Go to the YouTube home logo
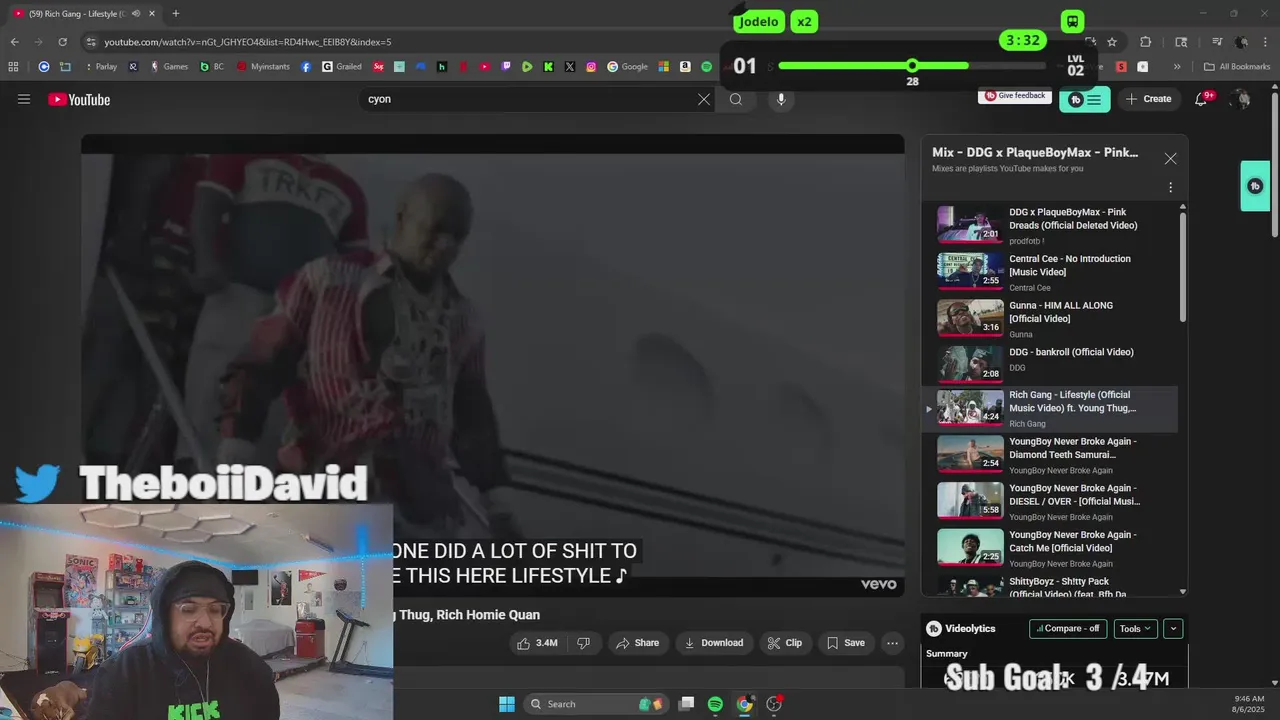 pos(79,99)
